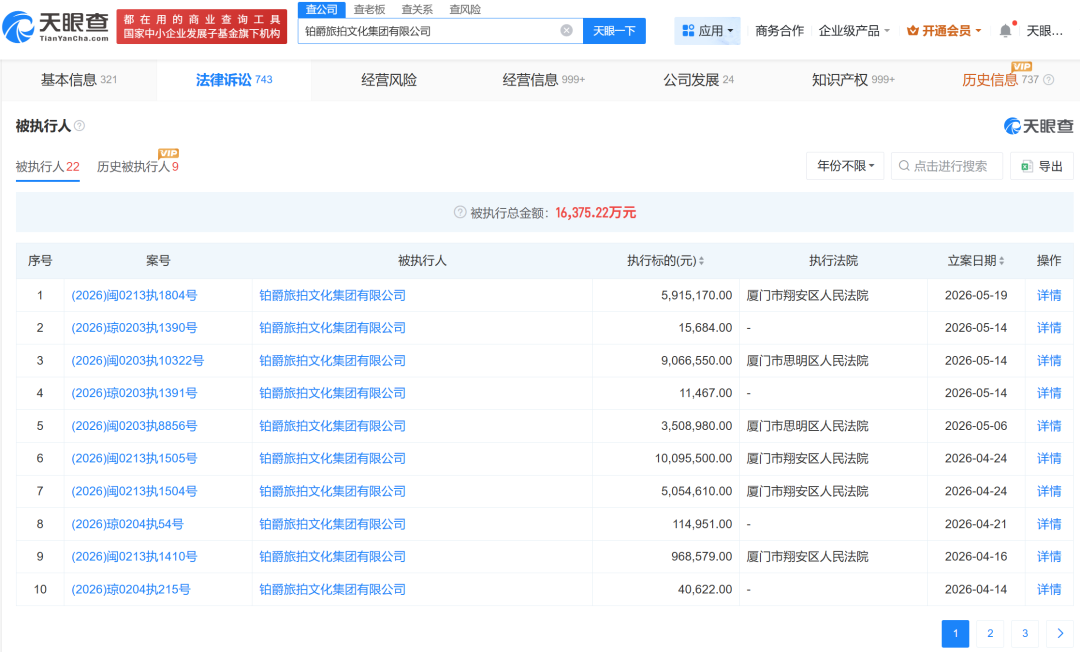Go to page 3 of results
1080x652 pixels.
pyautogui.click(x=1025, y=633)
